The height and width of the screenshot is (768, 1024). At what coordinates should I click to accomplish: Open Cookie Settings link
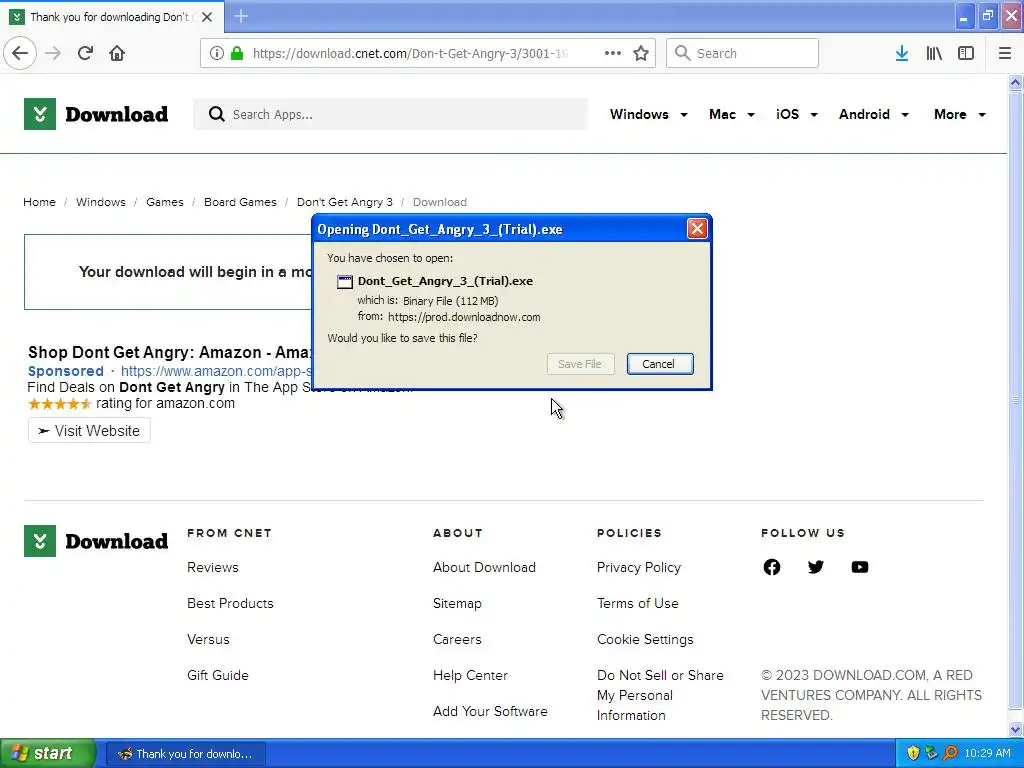point(645,639)
